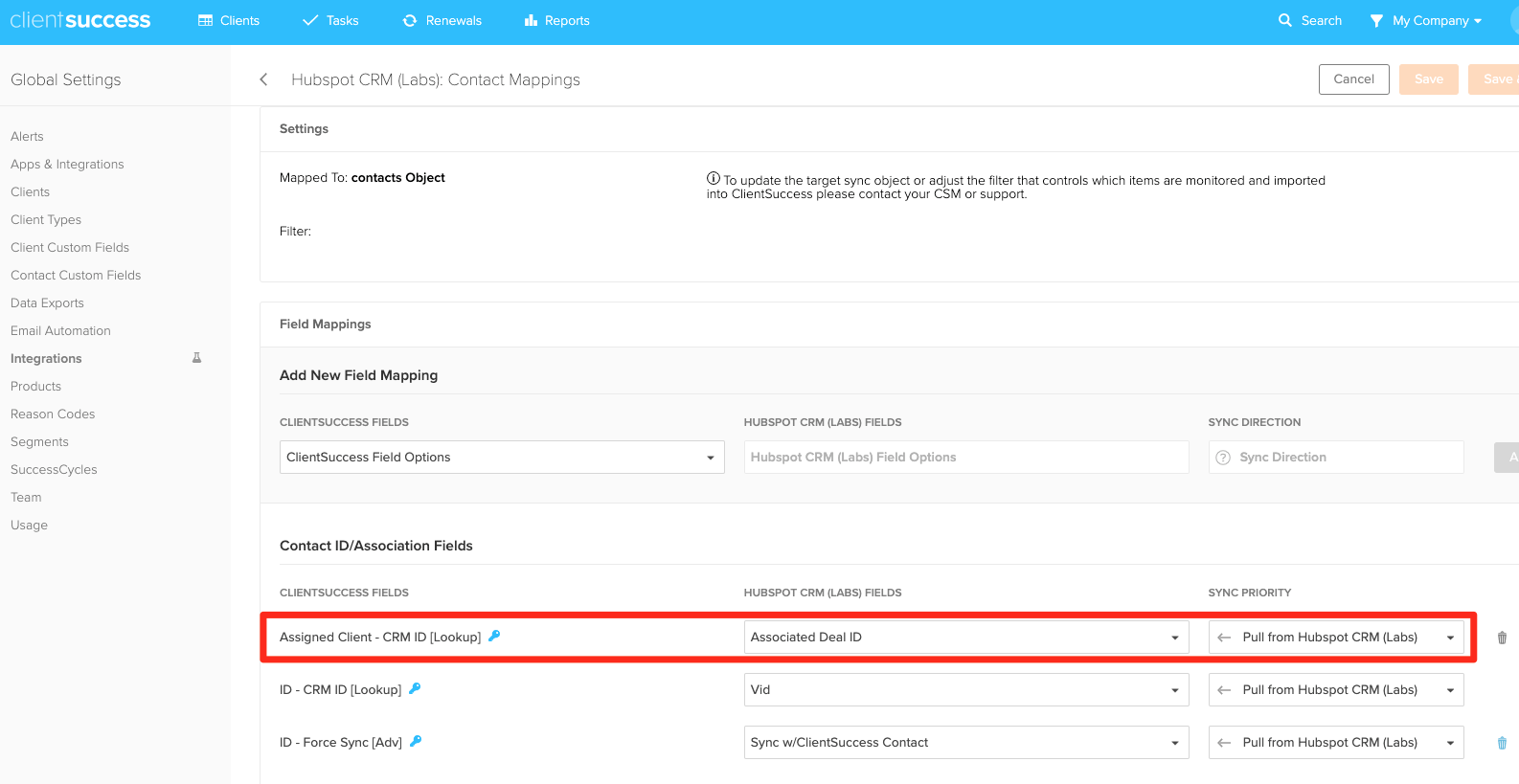1519x784 pixels.
Task: Open the Search link in top bar
Action: [x=1310, y=20]
